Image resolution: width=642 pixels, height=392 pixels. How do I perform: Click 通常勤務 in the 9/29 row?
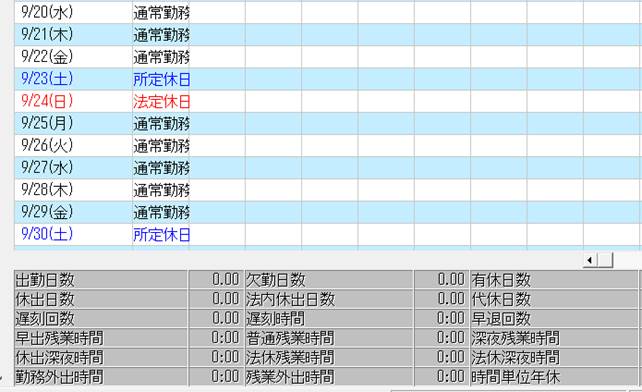coord(161,212)
